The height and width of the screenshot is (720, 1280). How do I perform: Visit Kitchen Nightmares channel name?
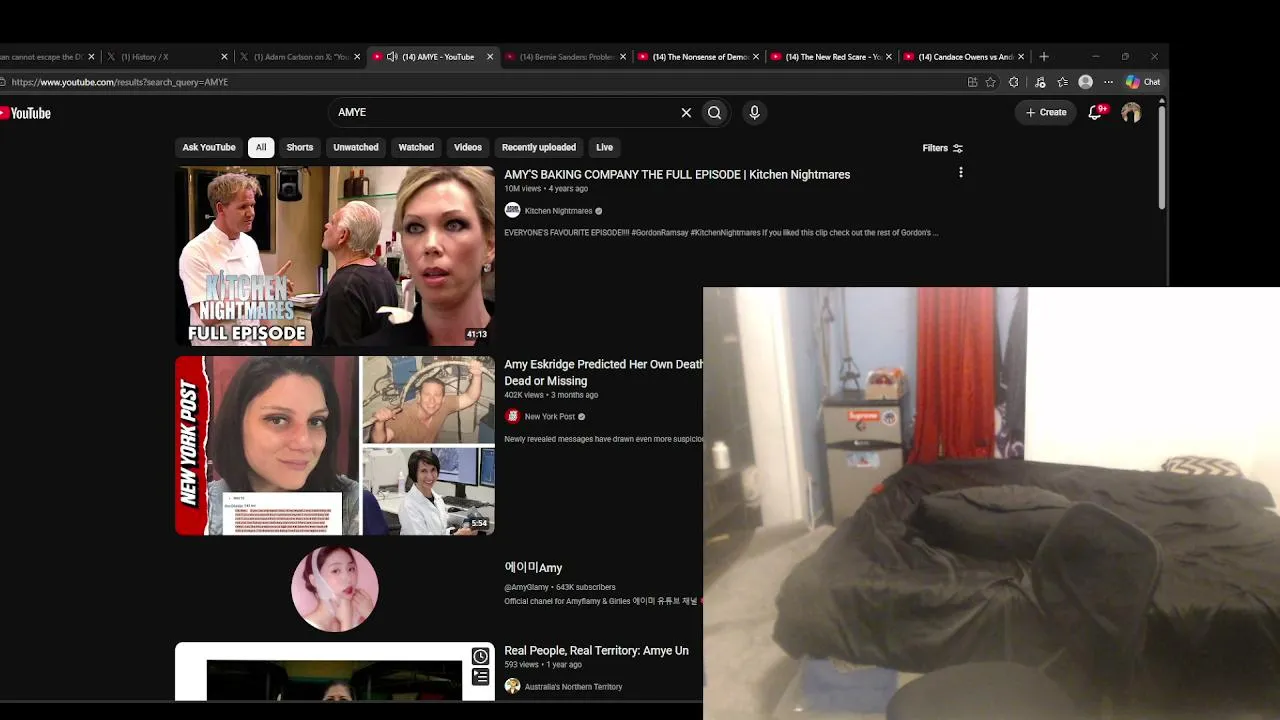pyautogui.click(x=558, y=211)
